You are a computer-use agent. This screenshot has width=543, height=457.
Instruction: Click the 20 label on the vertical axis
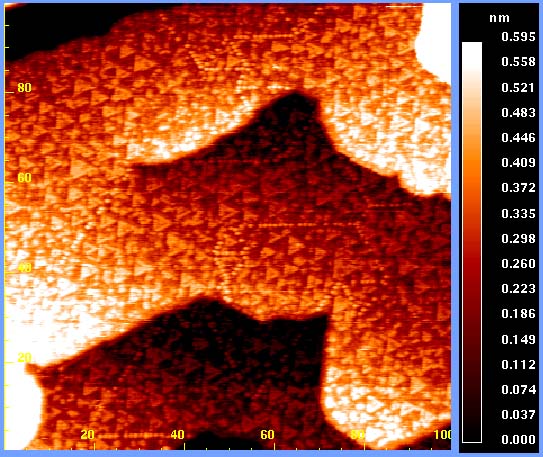[24, 358]
